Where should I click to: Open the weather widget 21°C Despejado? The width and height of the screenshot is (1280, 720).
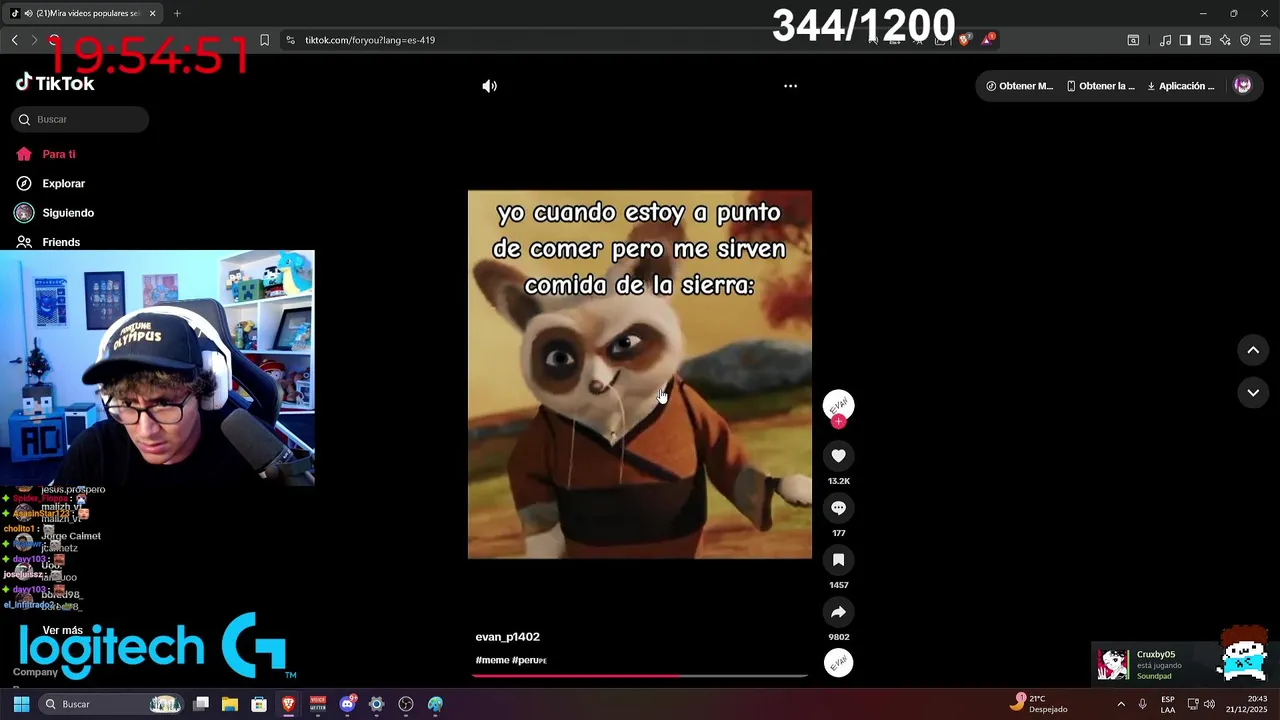tap(1038, 704)
